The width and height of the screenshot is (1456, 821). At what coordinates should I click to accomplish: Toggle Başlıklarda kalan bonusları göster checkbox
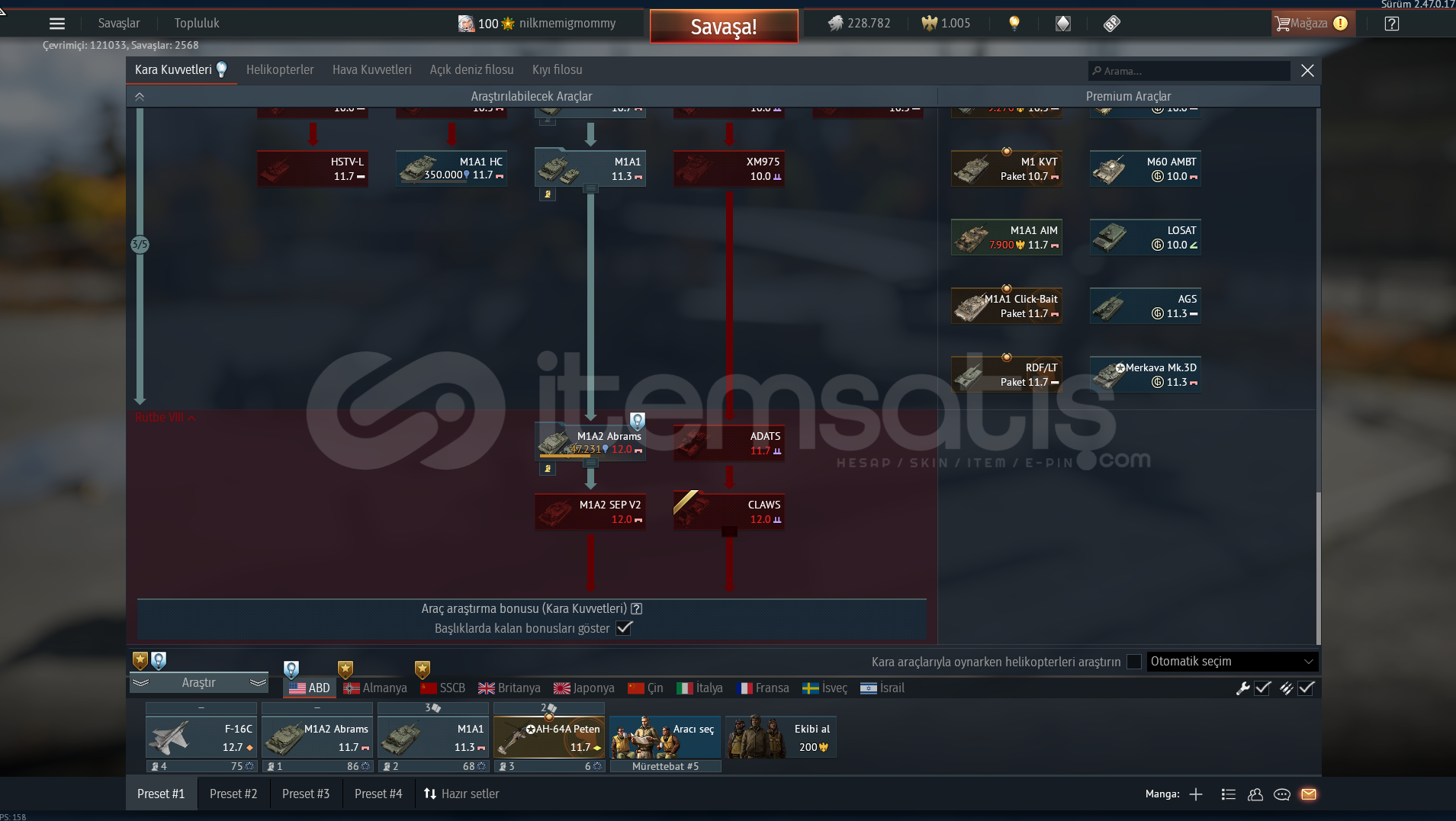point(624,628)
